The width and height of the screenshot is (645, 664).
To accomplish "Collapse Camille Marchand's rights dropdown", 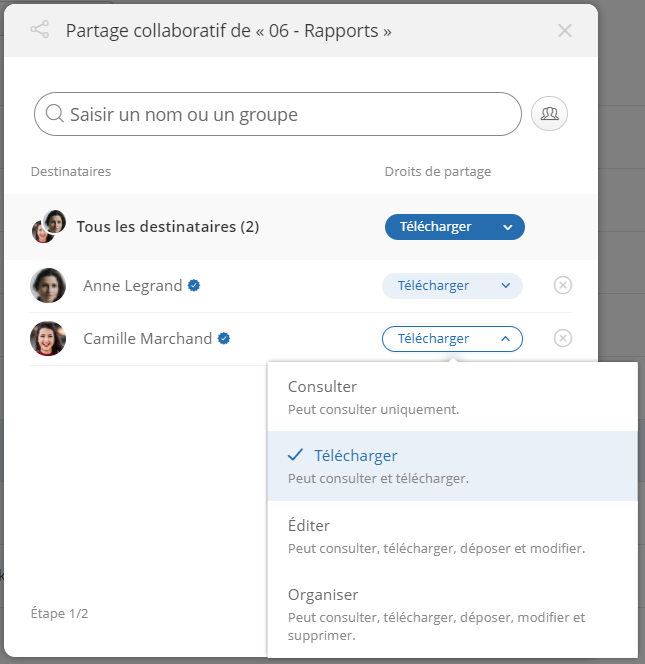I will tap(452, 339).
